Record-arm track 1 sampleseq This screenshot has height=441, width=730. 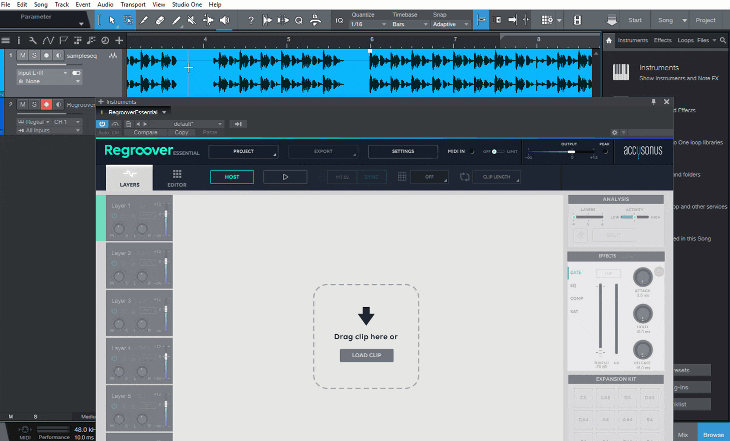point(47,55)
